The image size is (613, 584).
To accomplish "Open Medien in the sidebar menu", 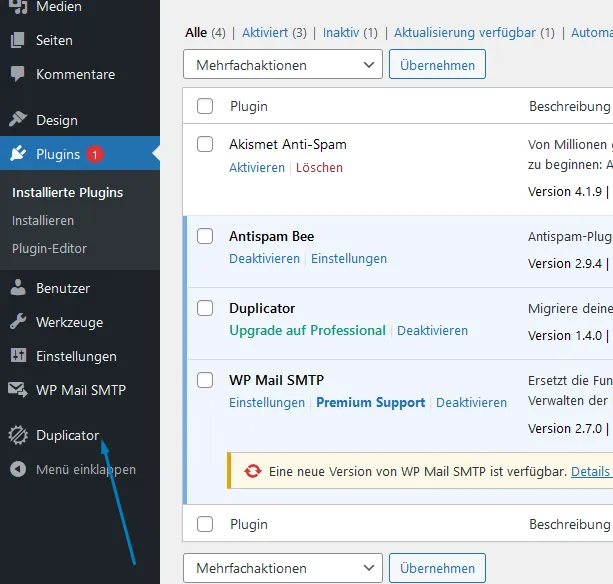I will 59,6.
